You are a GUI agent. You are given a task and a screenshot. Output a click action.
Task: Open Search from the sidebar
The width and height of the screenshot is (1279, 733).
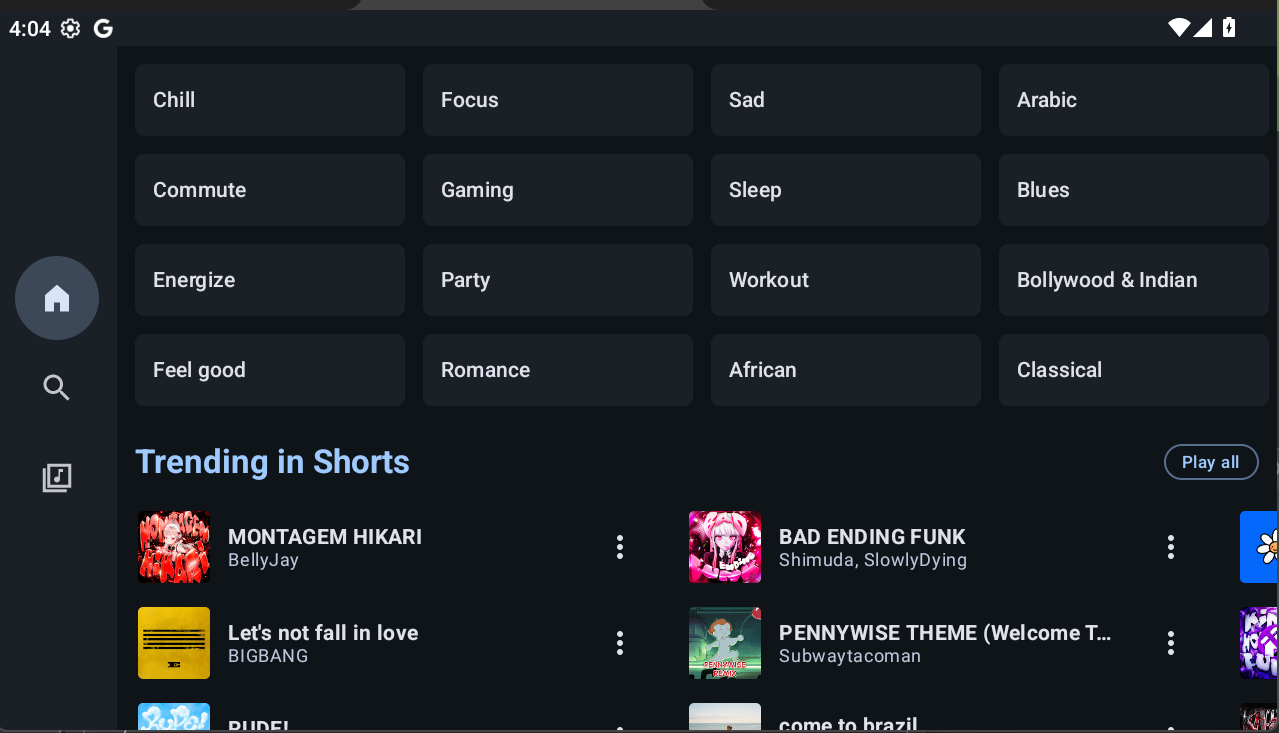tap(56, 388)
